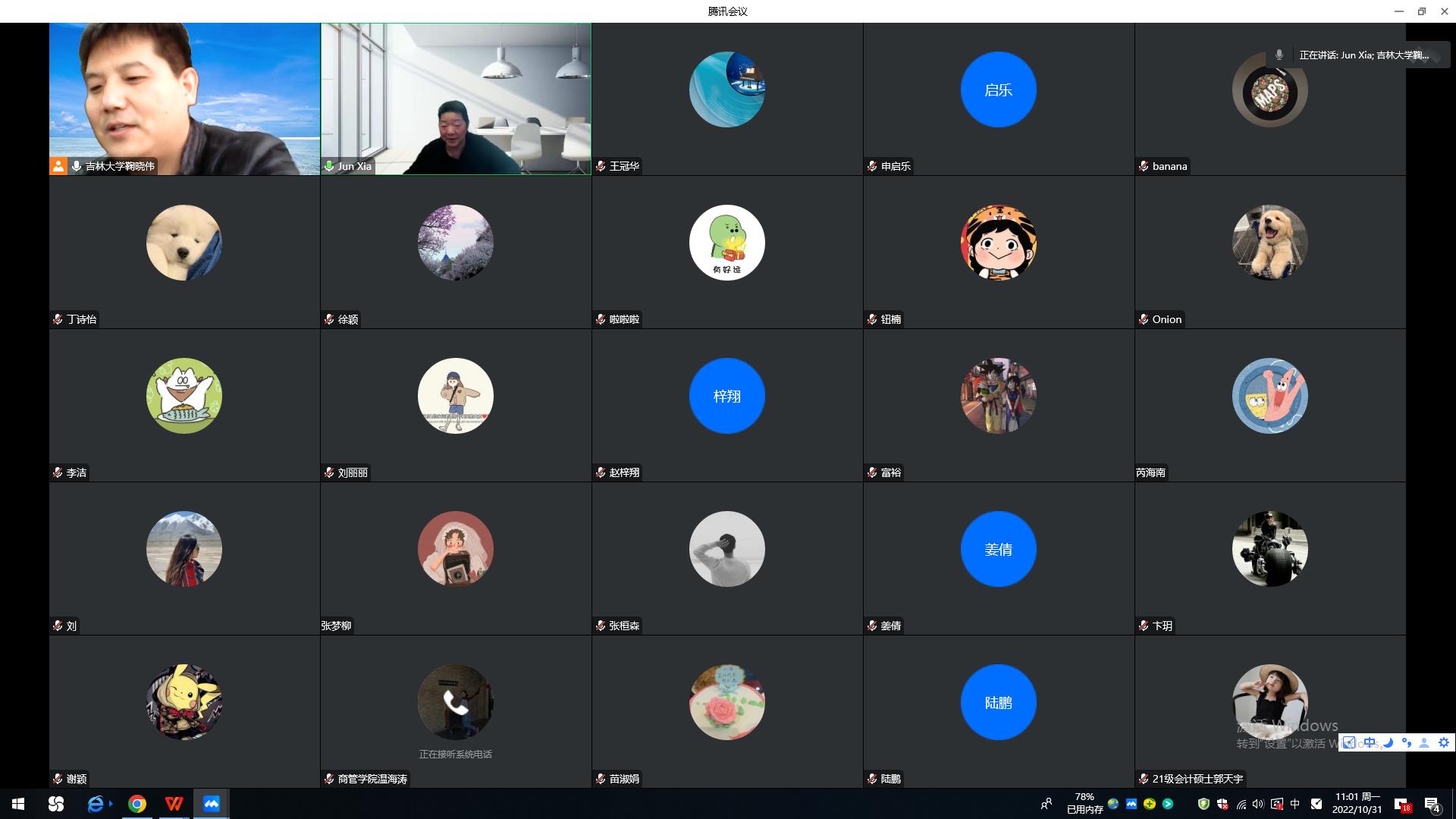Select the 丁诗怡 dog avatar tile

[184, 243]
